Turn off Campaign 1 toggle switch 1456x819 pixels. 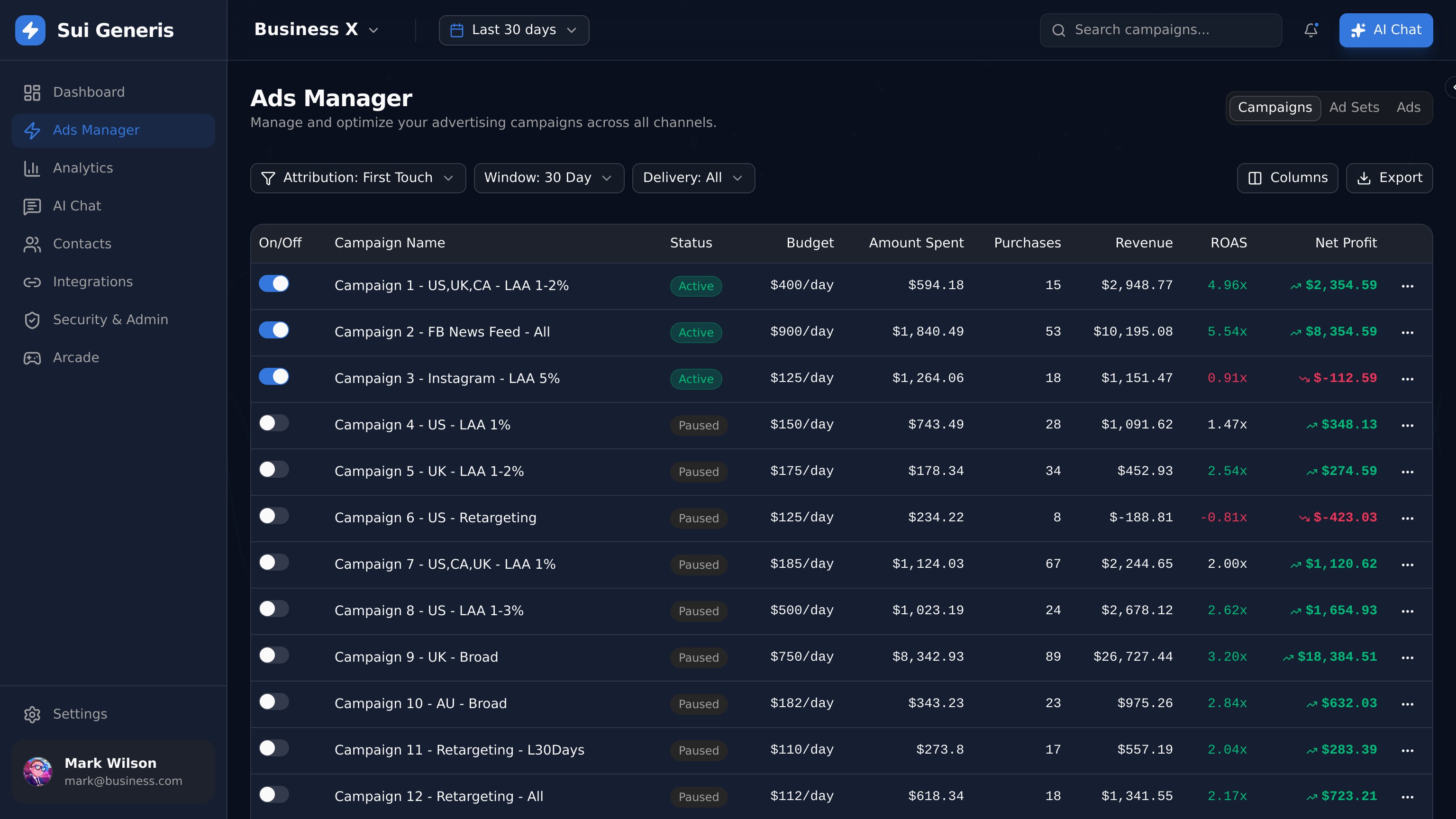pyautogui.click(x=274, y=284)
